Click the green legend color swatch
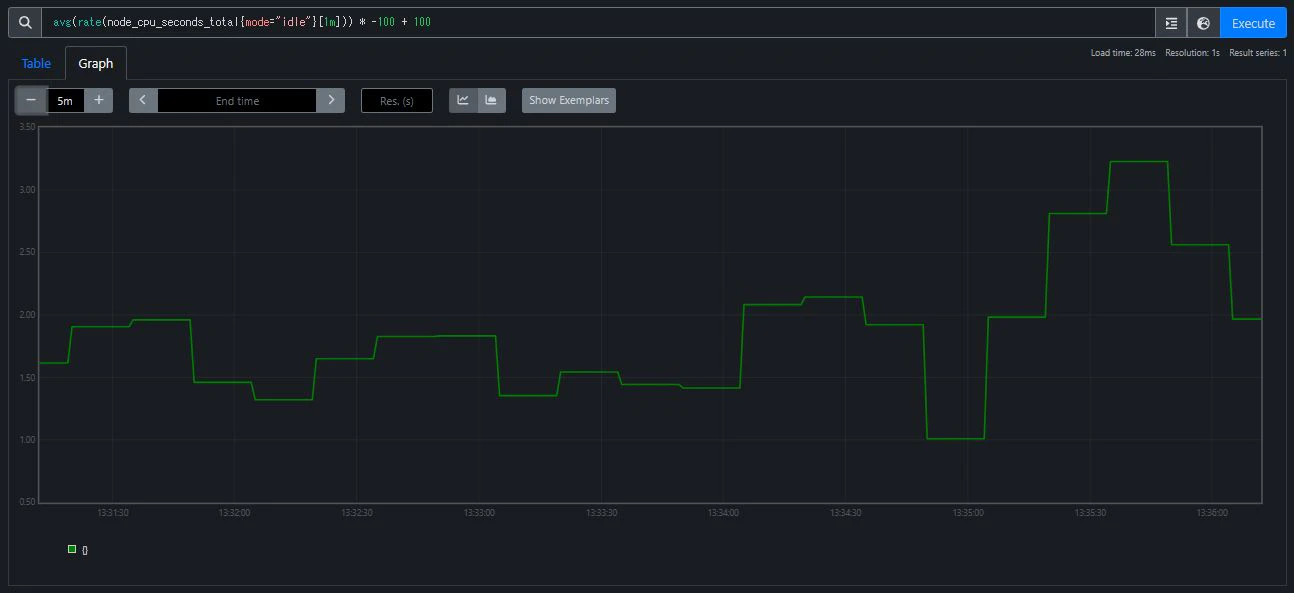Screen dimensions: 1294x593 [72, 549]
